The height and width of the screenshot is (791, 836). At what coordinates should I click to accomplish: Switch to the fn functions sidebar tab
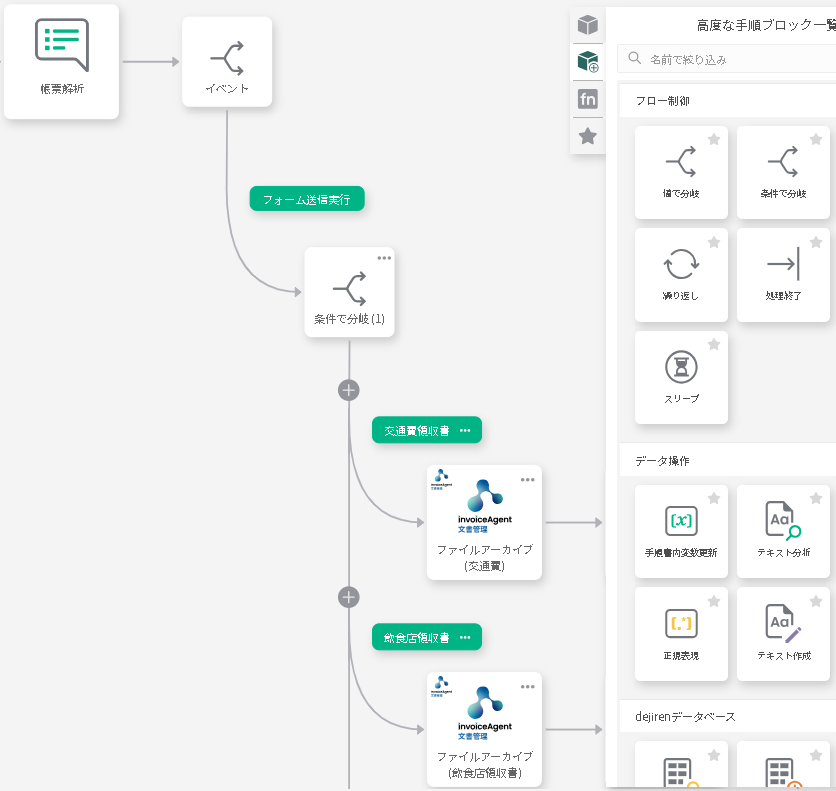coord(588,99)
